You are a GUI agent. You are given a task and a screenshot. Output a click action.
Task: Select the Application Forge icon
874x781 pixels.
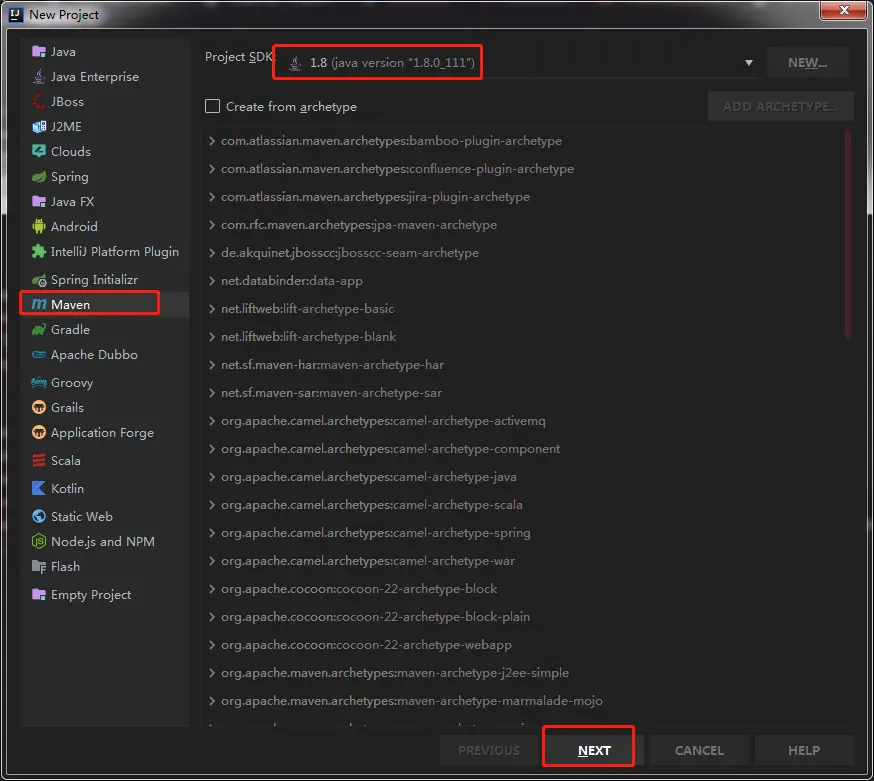coord(38,433)
